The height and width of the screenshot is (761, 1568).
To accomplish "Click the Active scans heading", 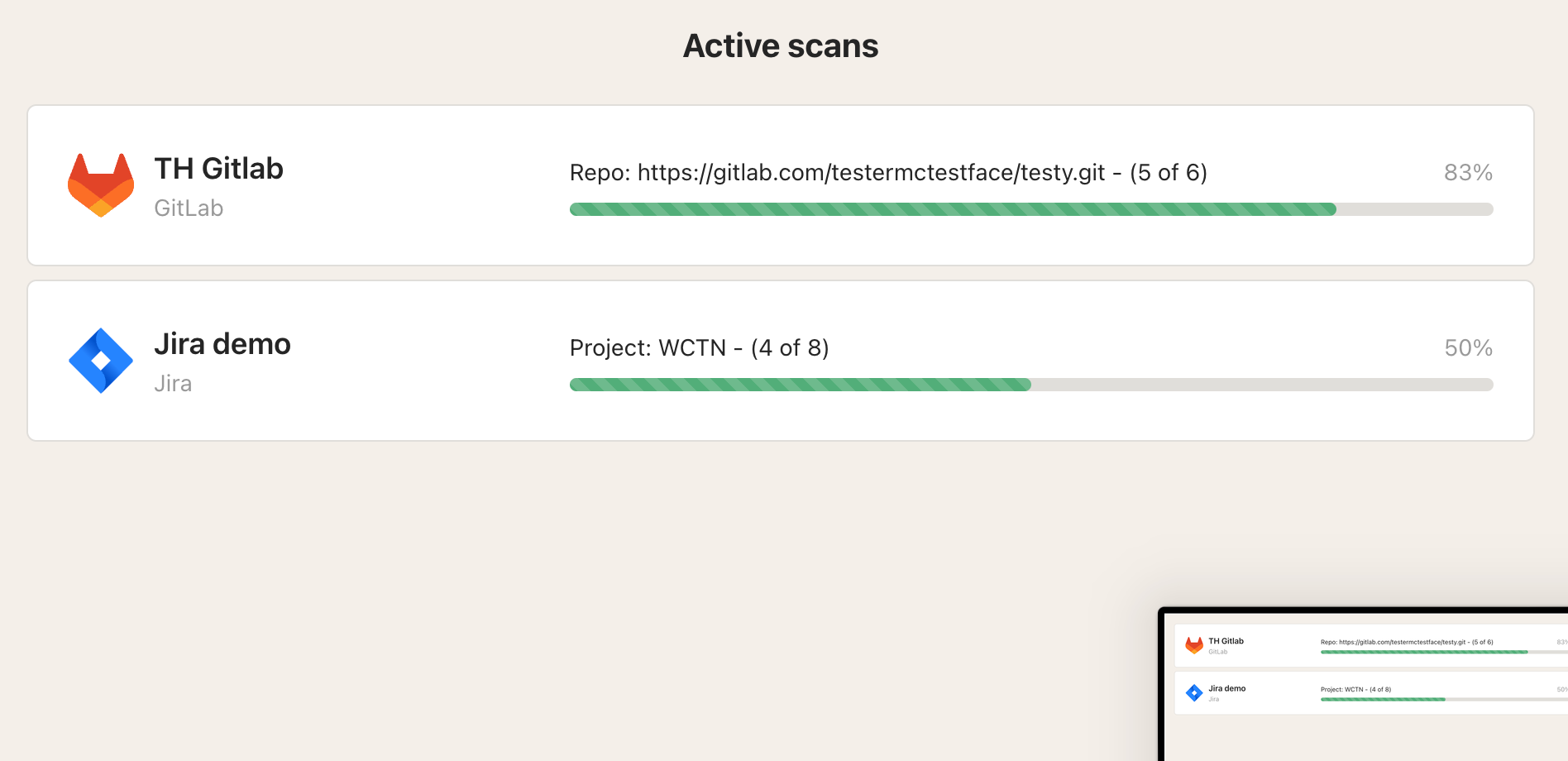I will [780, 45].
